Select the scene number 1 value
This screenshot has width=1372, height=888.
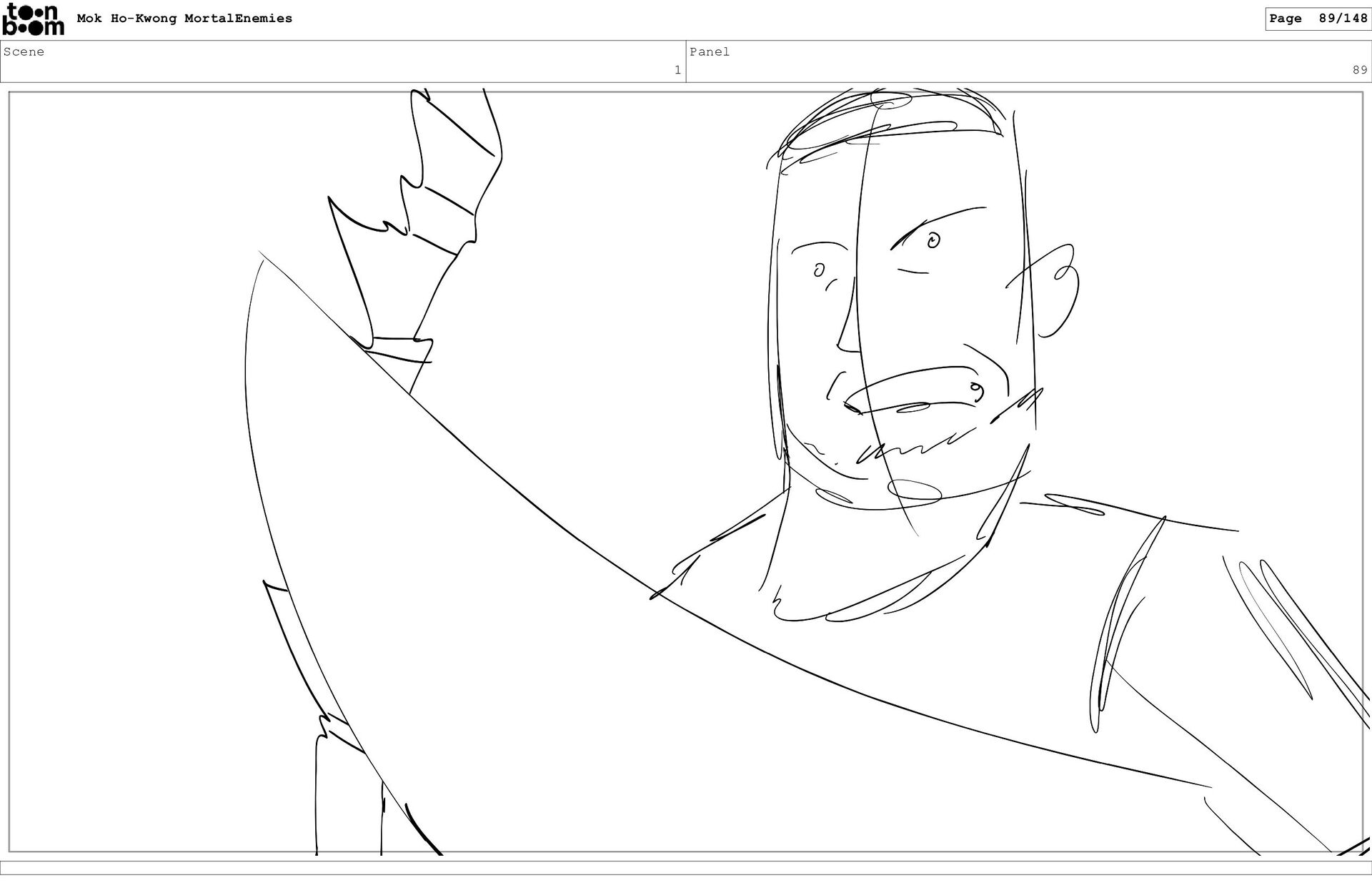[x=677, y=70]
